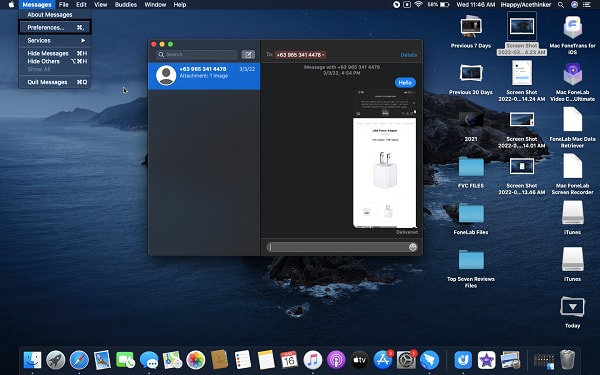Screen dimensions: 600x375
Task: Open the Help menu
Action: (179, 5)
